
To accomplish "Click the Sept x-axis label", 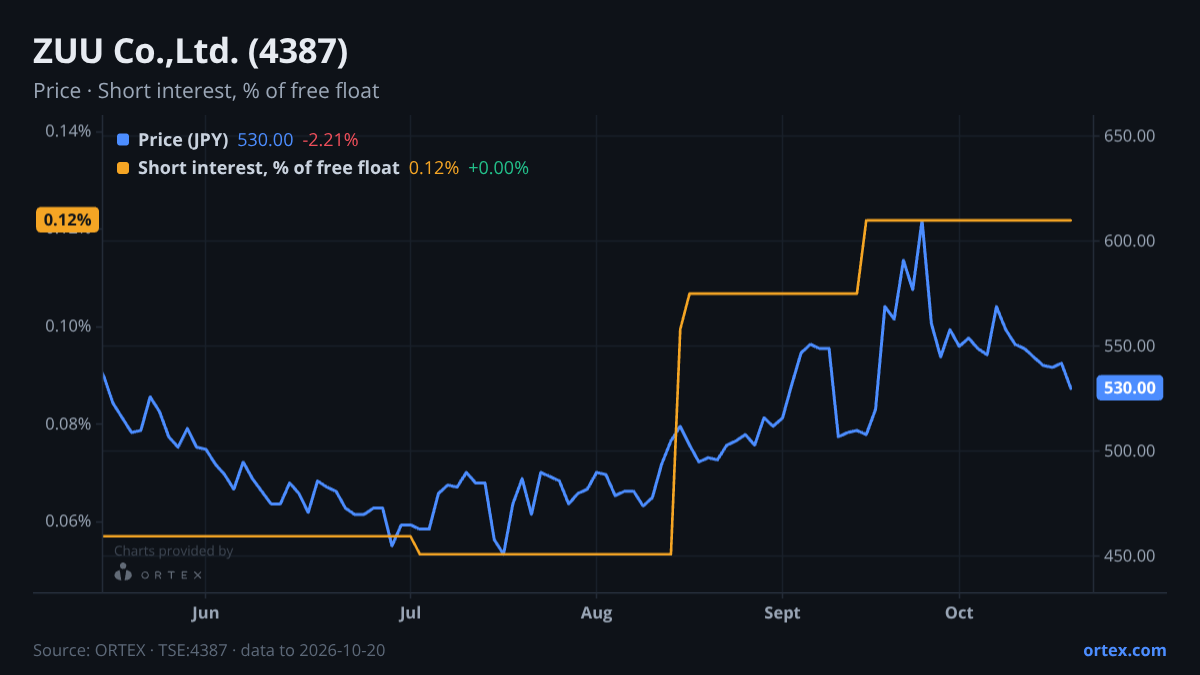I will (782, 613).
